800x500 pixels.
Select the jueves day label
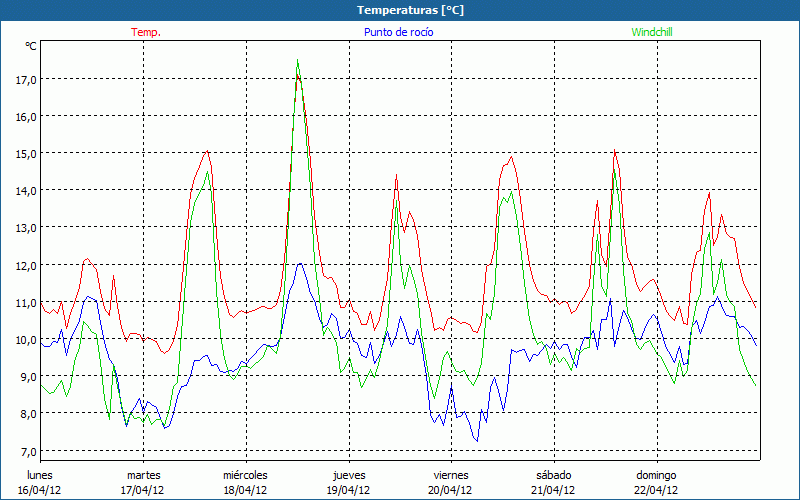point(348,475)
